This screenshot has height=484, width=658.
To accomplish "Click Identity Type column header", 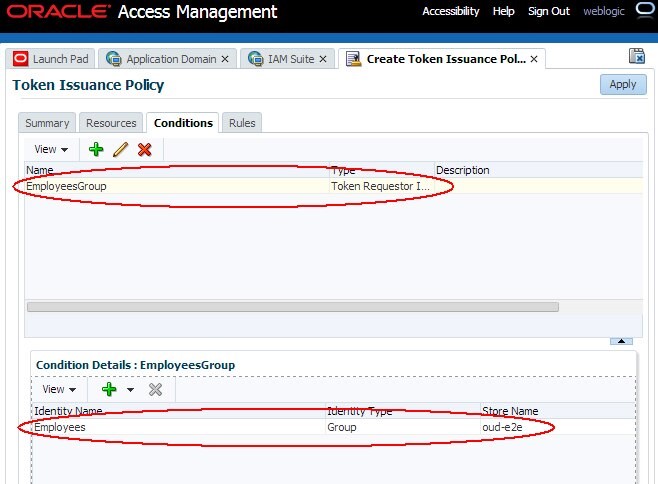I will [403, 411].
